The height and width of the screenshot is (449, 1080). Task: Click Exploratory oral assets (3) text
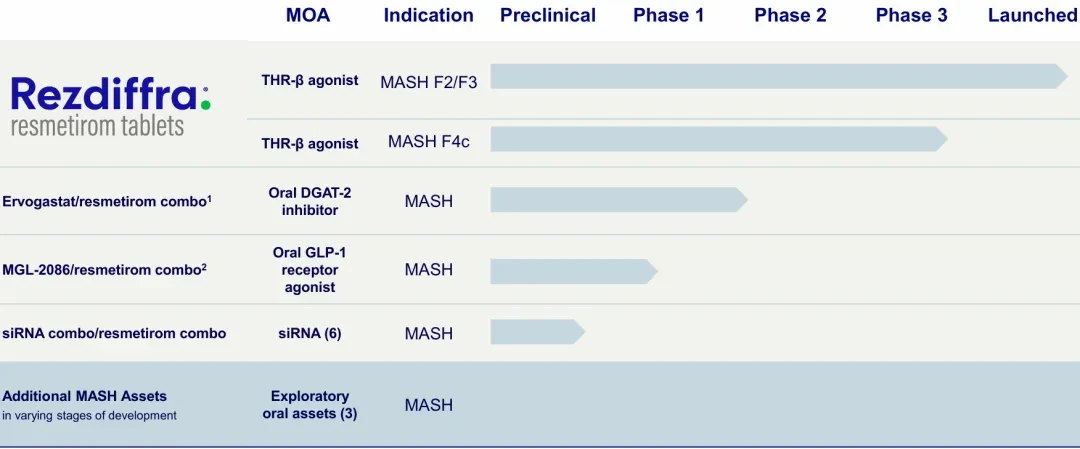[x=310, y=406]
